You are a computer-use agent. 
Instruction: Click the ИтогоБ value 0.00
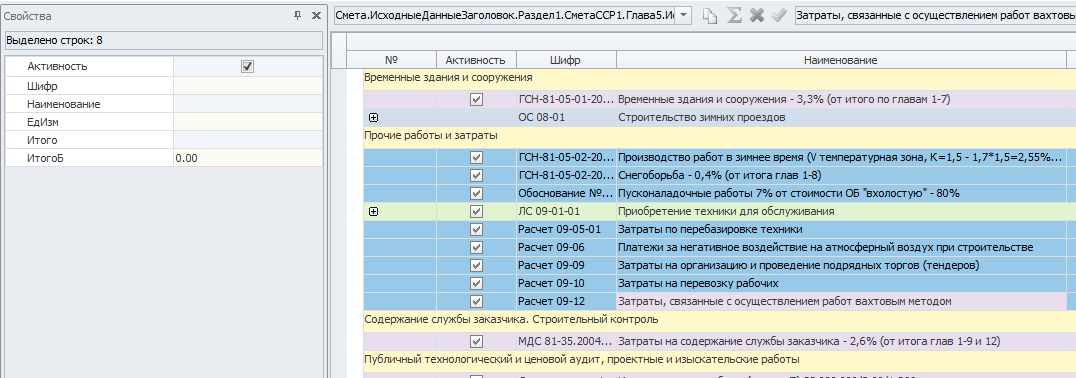coord(247,158)
